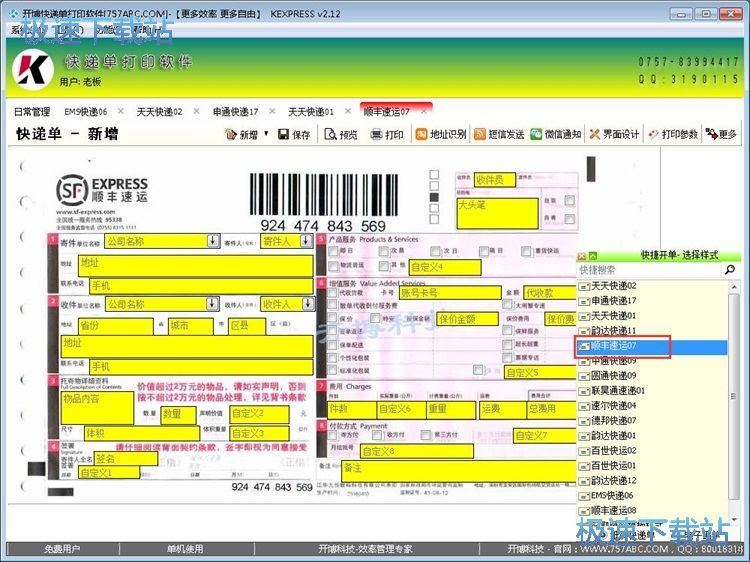This screenshot has height=562, width=750.
Task: Click the 省份 province field
Action: (x=116, y=326)
